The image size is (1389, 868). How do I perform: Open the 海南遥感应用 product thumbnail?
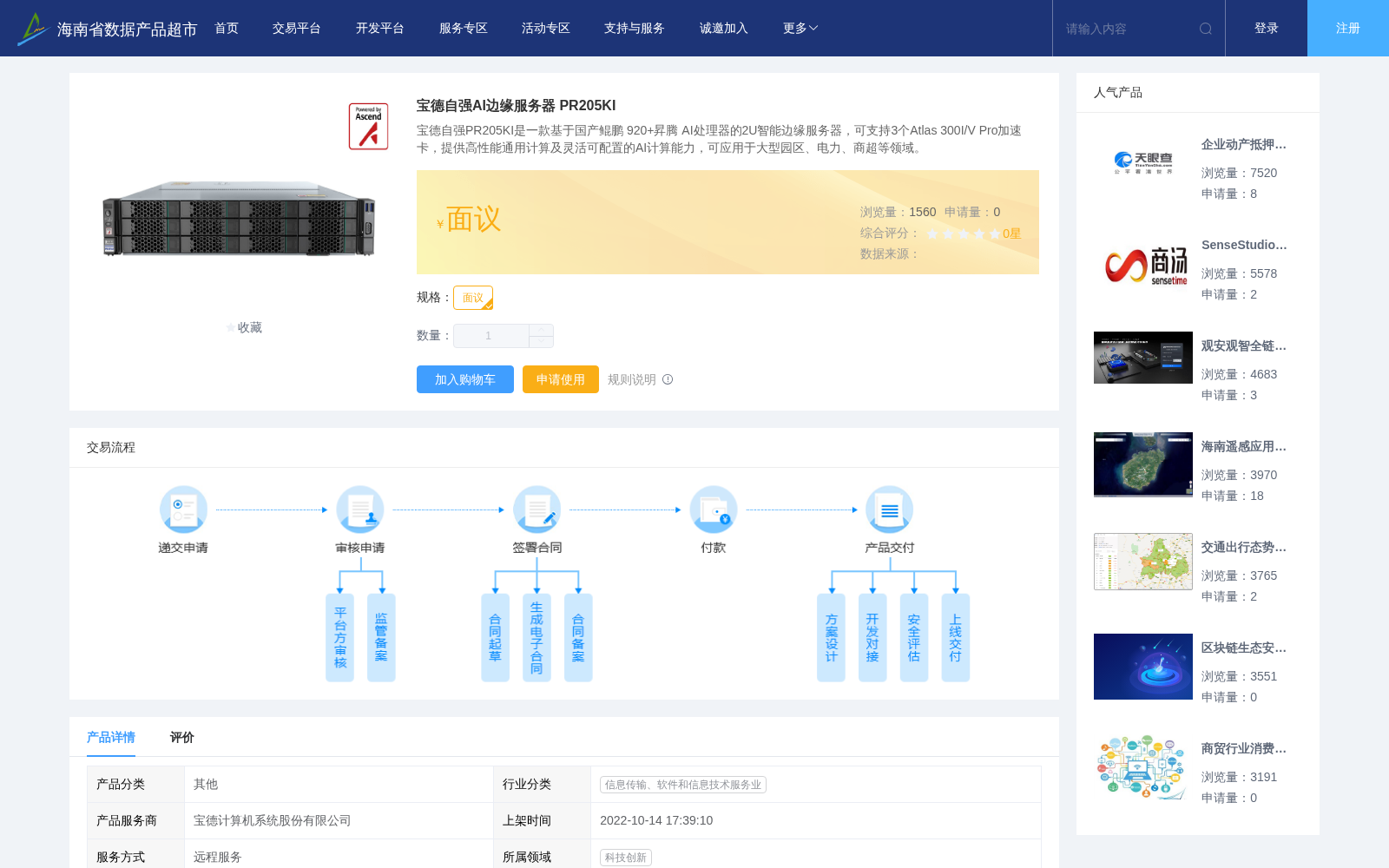tap(1143, 464)
